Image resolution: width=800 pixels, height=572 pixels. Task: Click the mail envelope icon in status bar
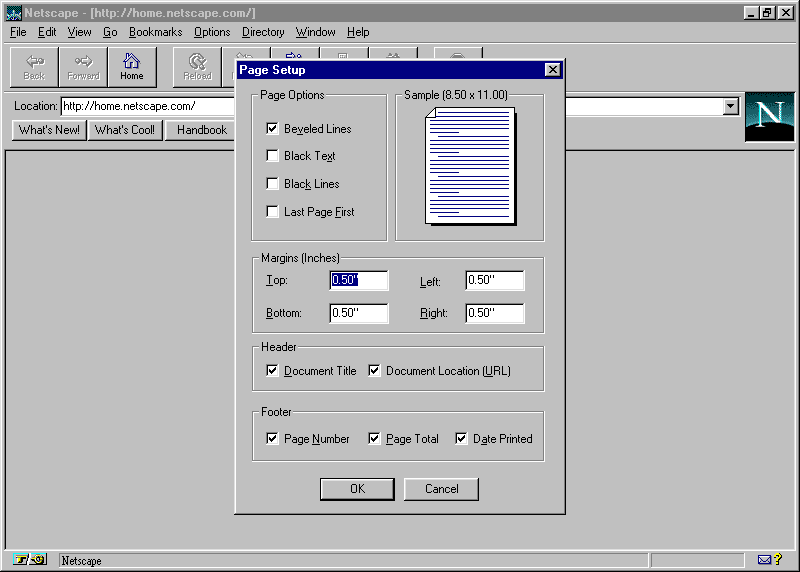pos(765,560)
